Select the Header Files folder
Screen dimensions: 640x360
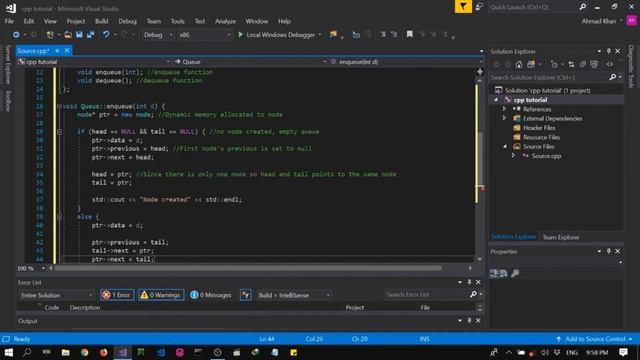point(539,128)
